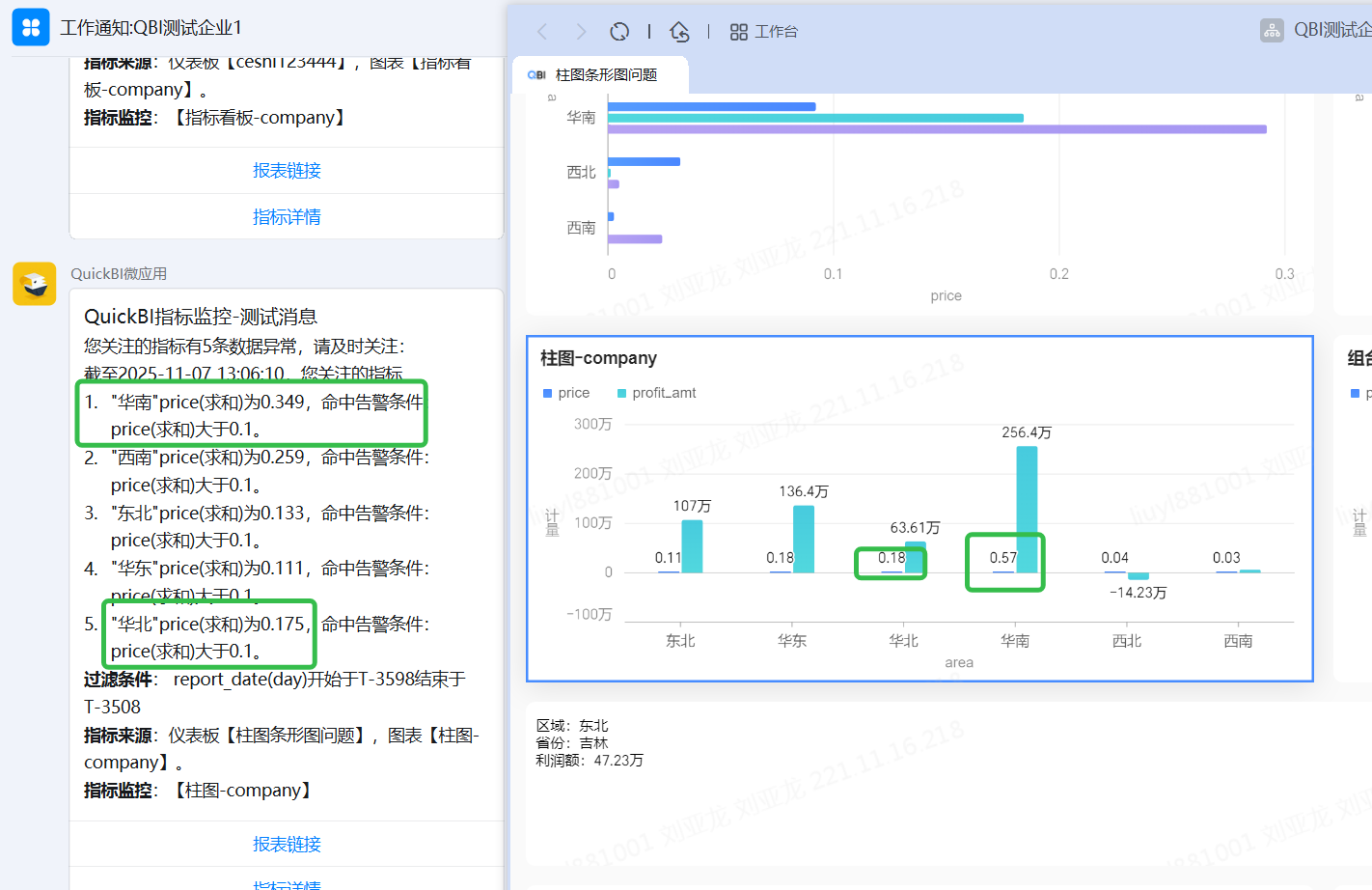The width and height of the screenshot is (1372, 890).
Task: Open the 工作台 workbench
Action: [764, 32]
